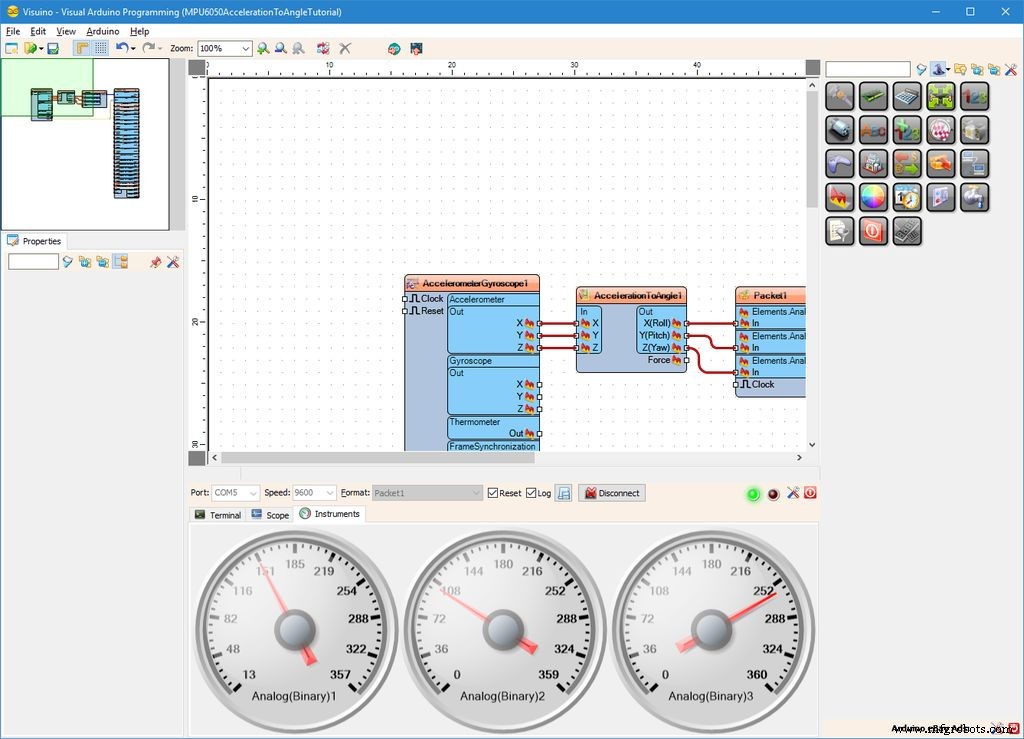This screenshot has height=739, width=1024.
Task: Open the Zoom level combo box
Action: point(225,47)
